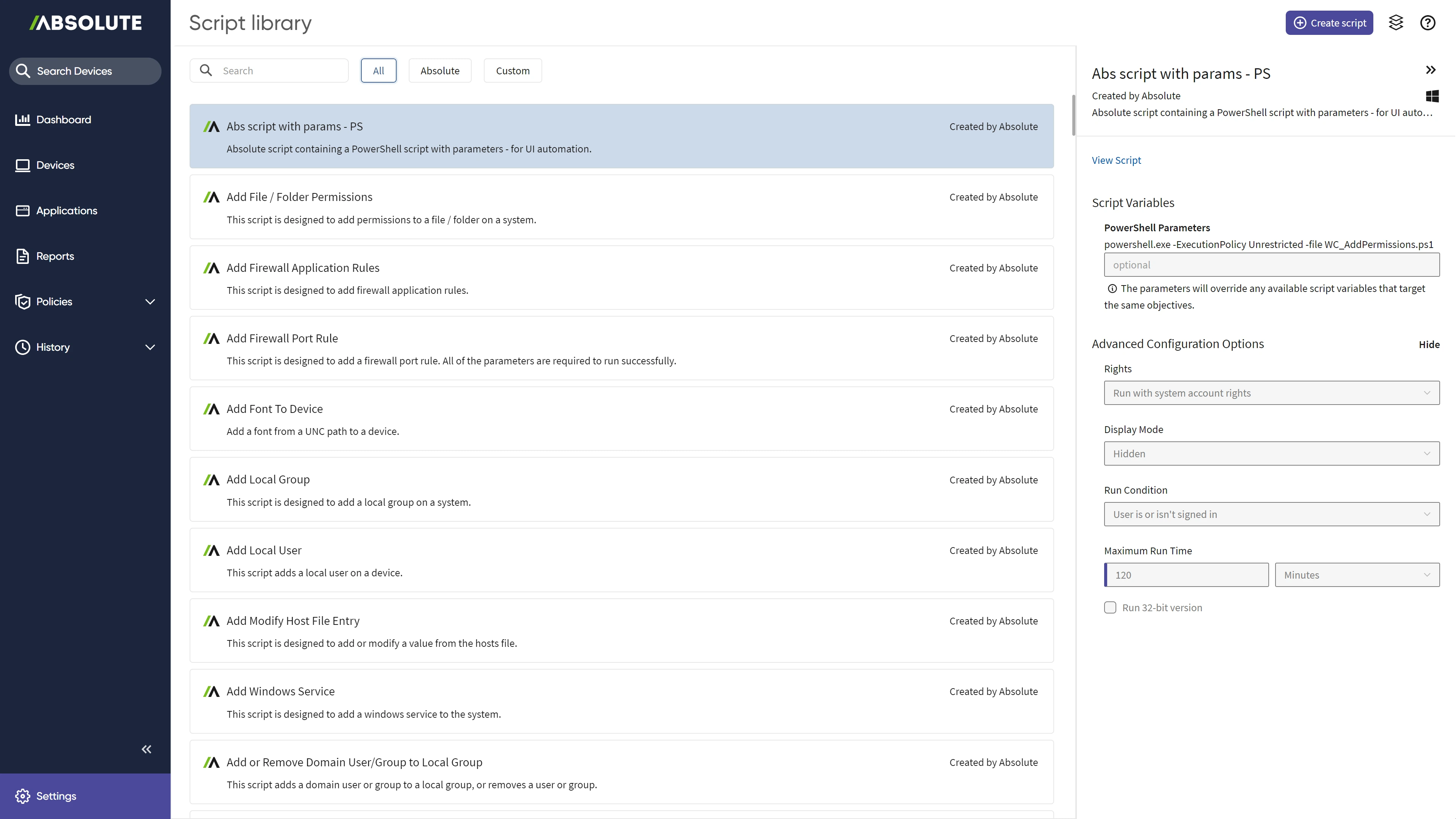Click the Create script button

point(1329,23)
